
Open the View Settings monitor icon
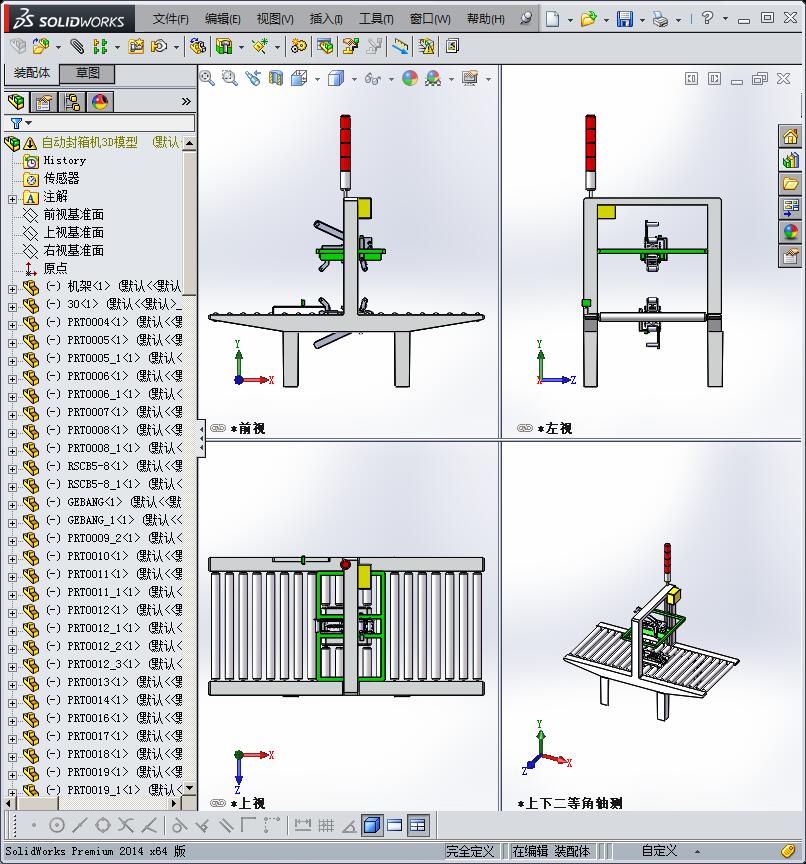click(x=470, y=78)
